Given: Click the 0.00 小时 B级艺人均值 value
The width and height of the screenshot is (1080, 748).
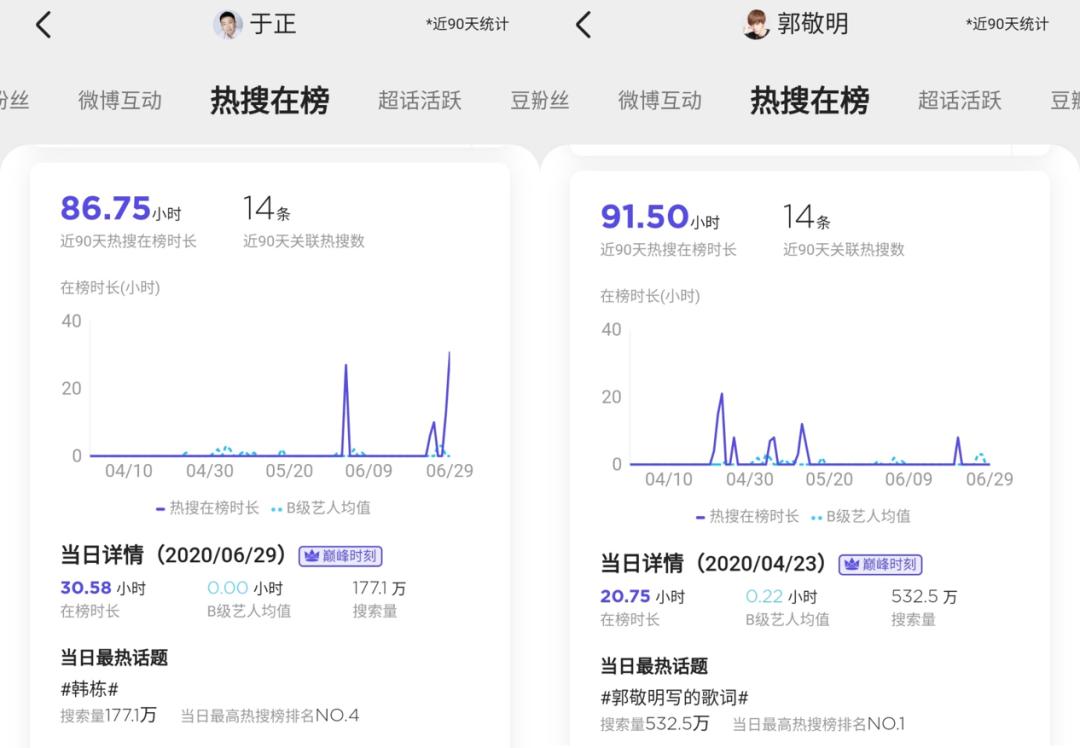Looking at the screenshot, I should [x=245, y=588].
